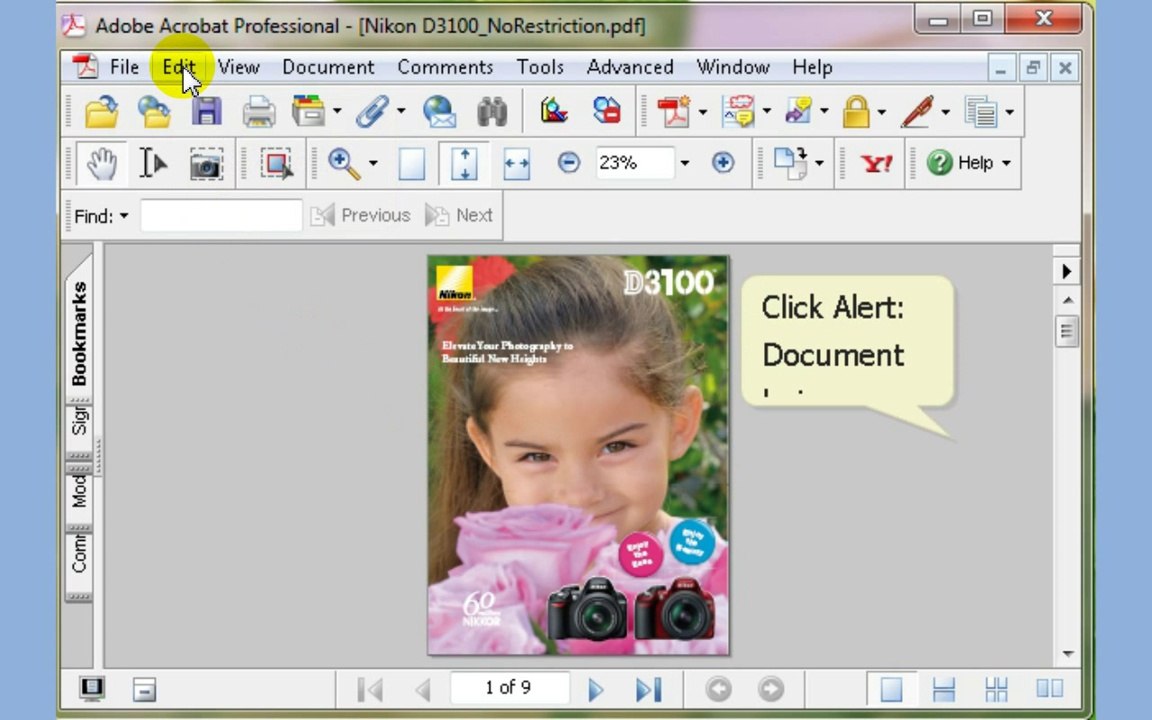Enable Continuous page layout
The height and width of the screenshot is (720, 1152).
click(943, 689)
